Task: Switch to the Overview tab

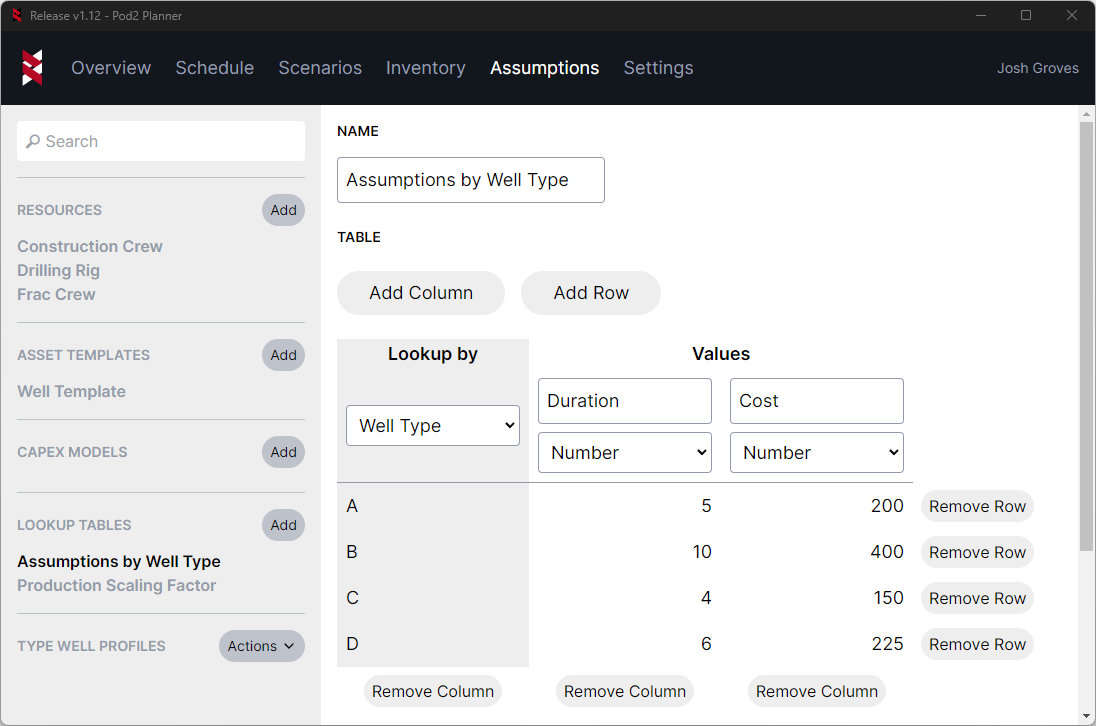Action: click(x=111, y=68)
